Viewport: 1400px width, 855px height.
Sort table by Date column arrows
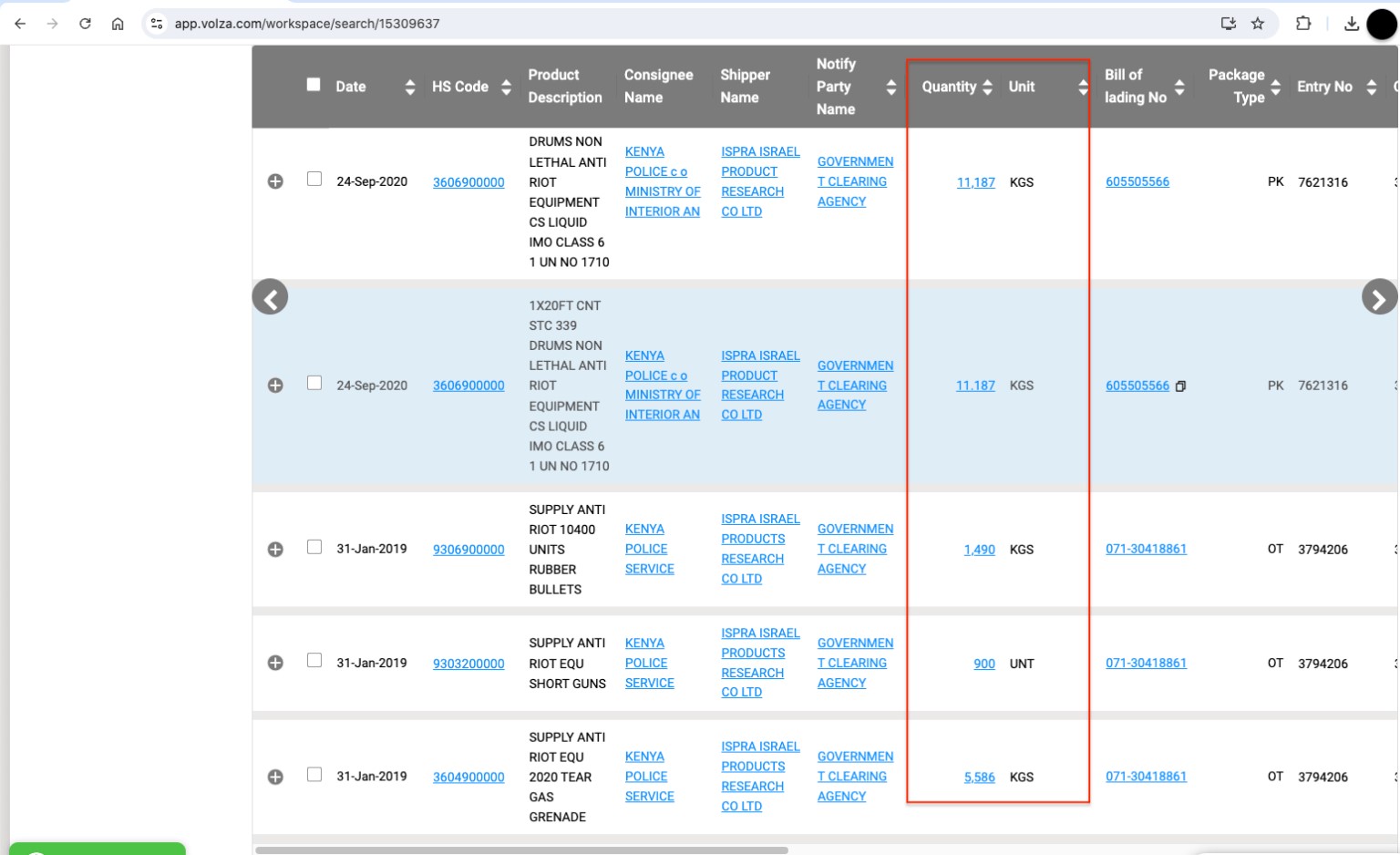pyautogui.click(x=410, y=87)
